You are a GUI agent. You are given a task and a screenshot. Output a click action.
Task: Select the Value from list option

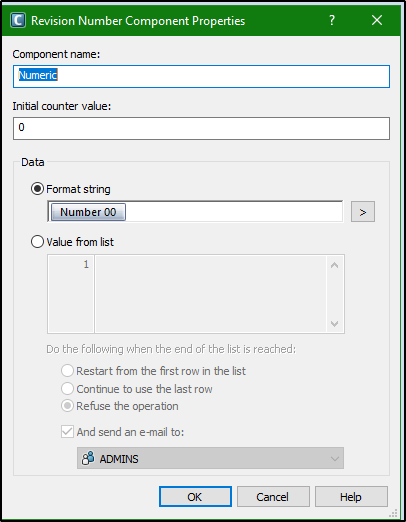click(37, 242)
